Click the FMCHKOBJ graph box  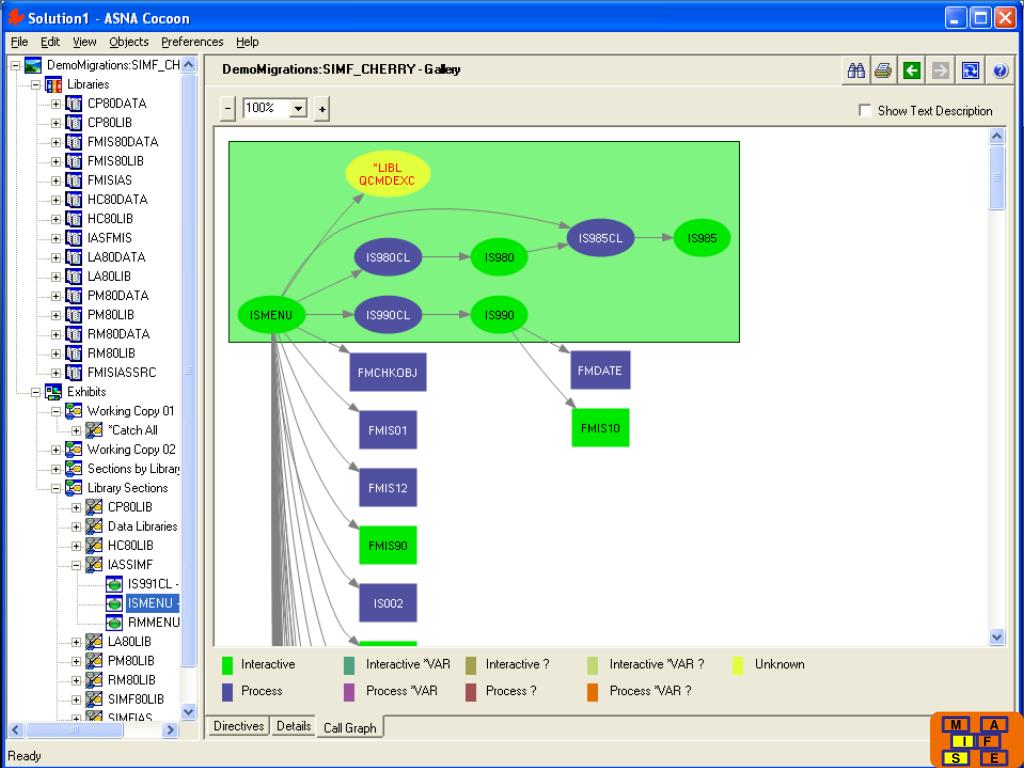388,372
